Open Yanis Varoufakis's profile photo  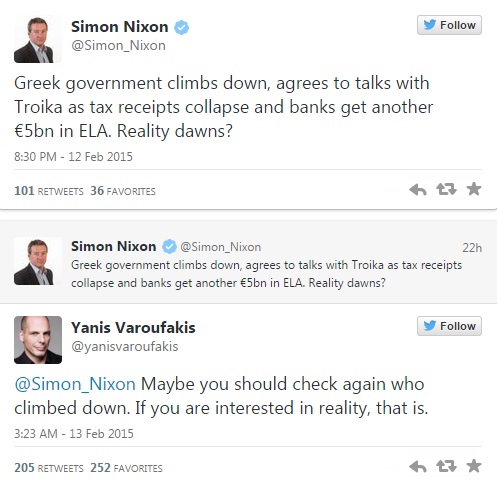[x=38, y=340]
